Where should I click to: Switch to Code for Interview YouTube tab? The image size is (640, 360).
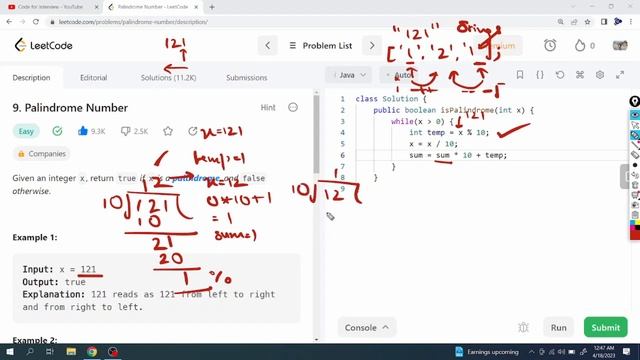coord(51,7)
